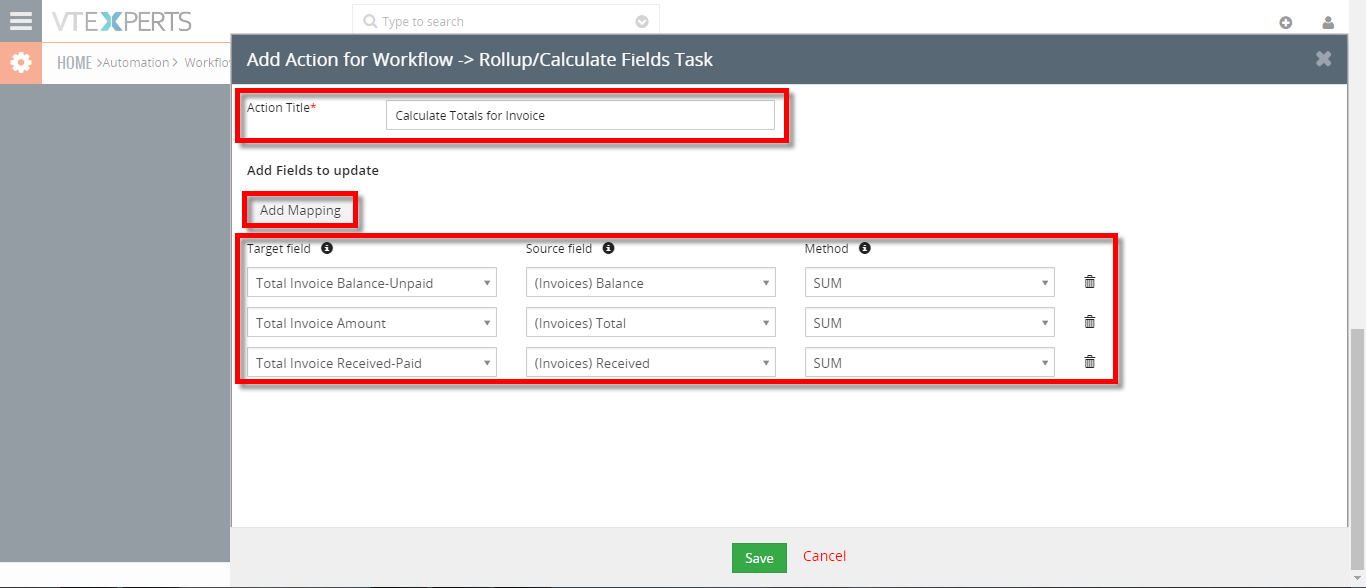Click the quick create plus icon
The width and height of the screenshot is (1366, 588).
[1286, 22]
